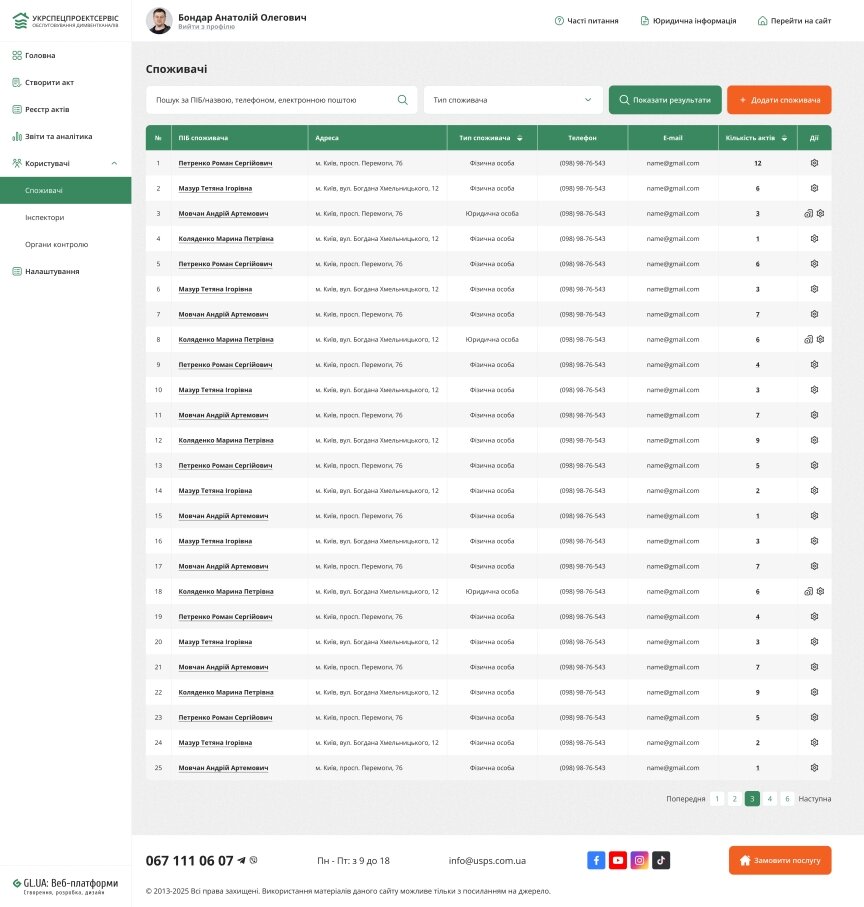The height and width of the screenshot is (907, 864).
Task: Open consumer Мазур Тетяна Ігорівна in row 2
Action: pos(215,188)
